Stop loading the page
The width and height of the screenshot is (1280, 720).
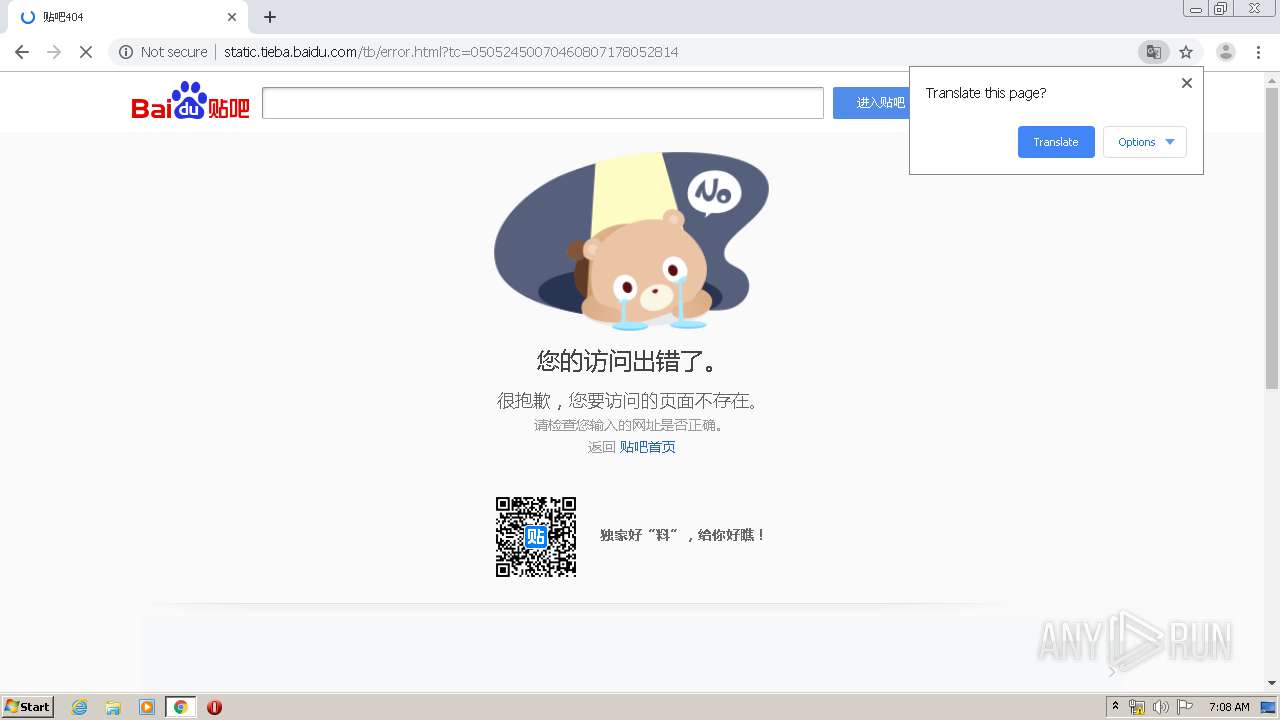coord(86,52)
